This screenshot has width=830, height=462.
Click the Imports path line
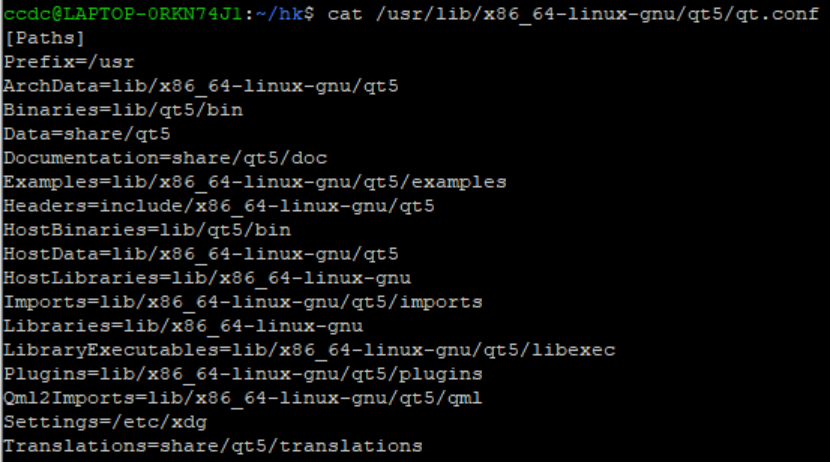(x=243, y=302)
